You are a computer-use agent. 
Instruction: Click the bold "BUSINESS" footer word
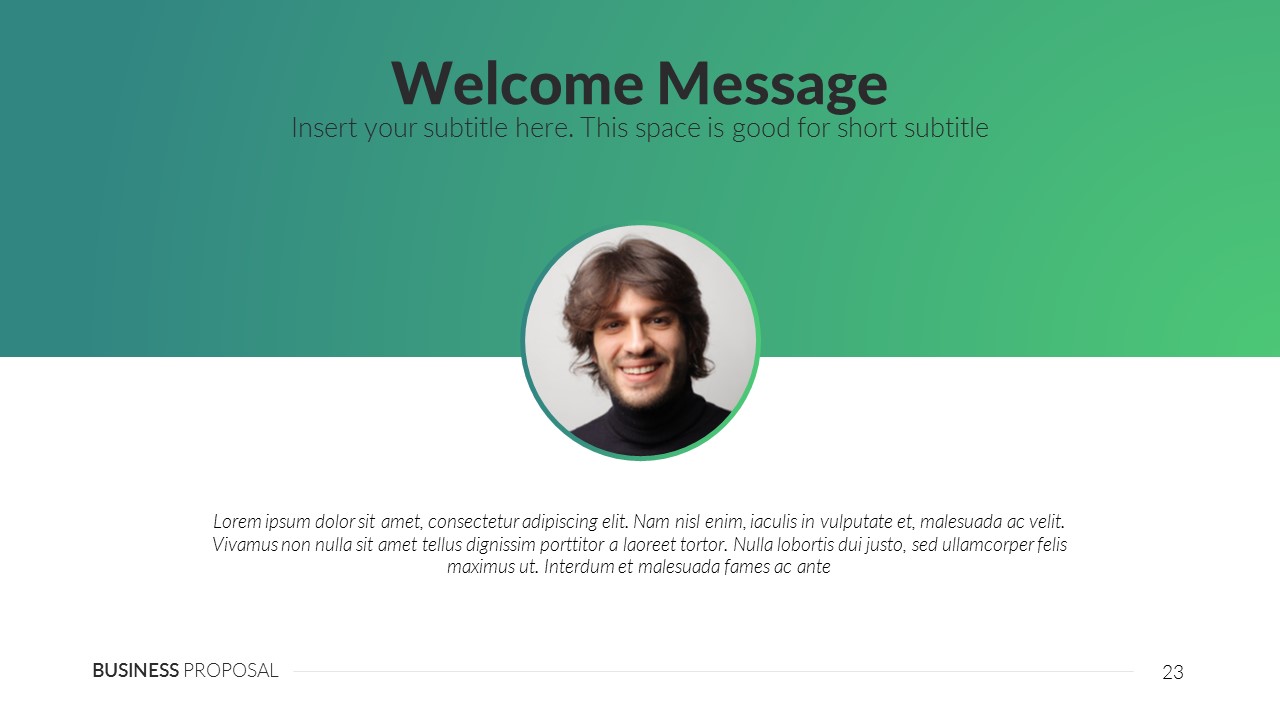135,670
